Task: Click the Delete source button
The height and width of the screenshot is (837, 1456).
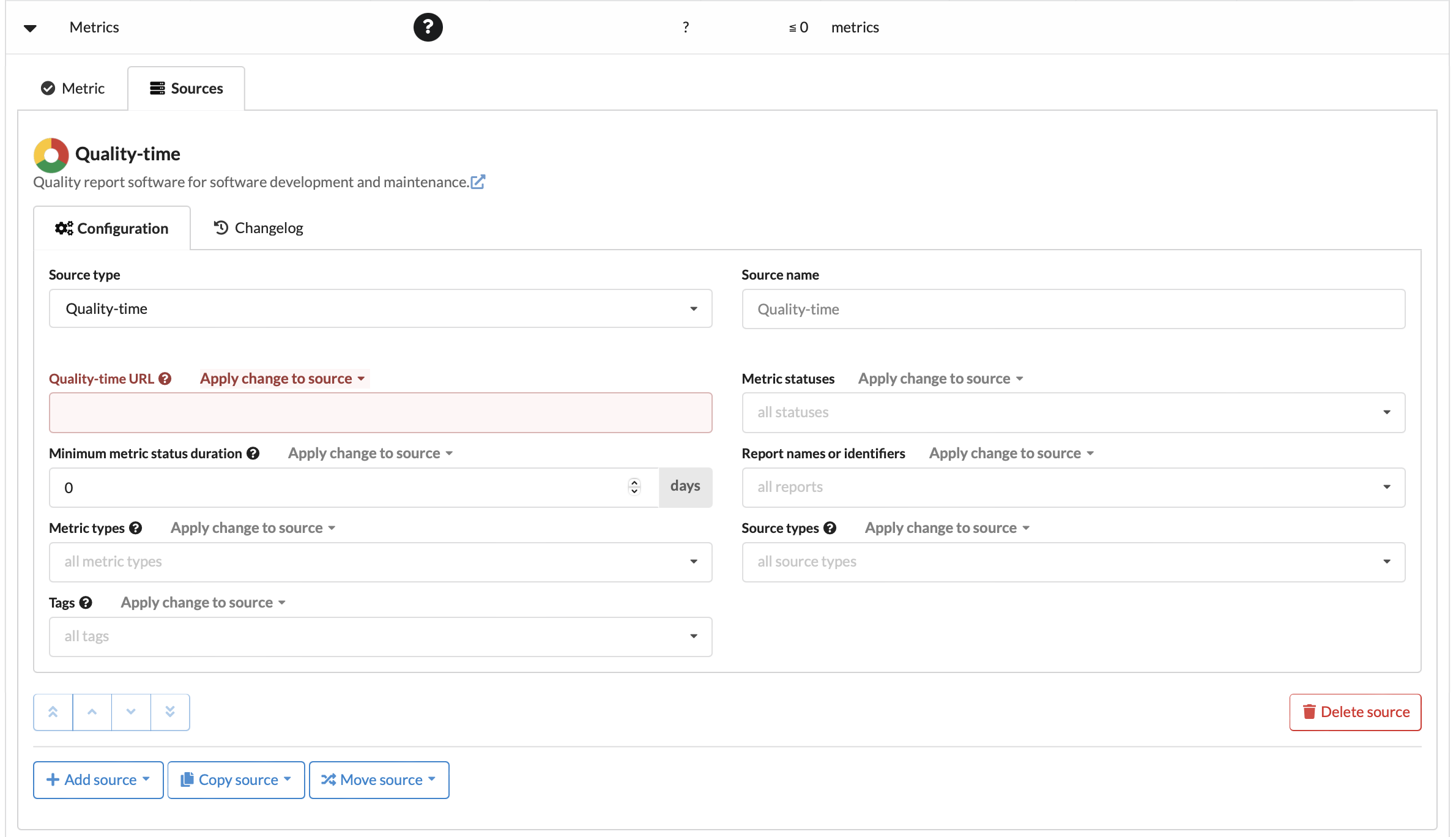Action: (1356, 712)
